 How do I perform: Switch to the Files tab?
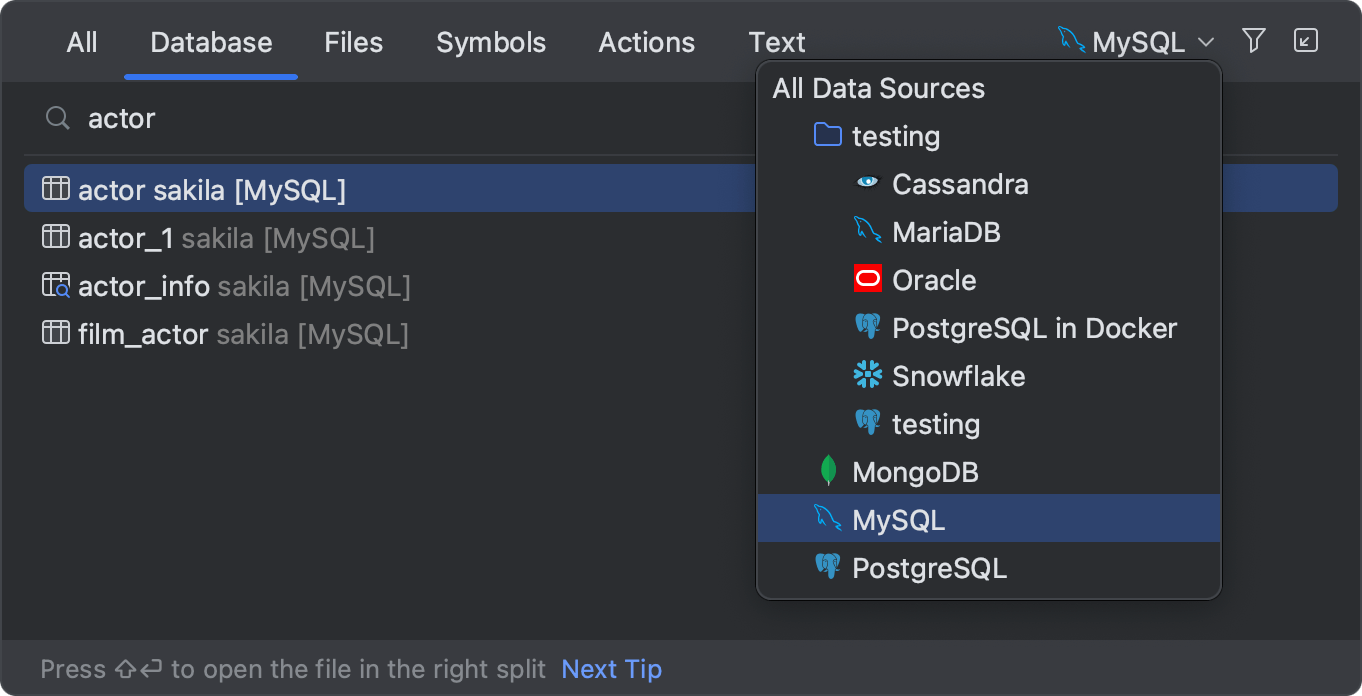tap(353, 42)
